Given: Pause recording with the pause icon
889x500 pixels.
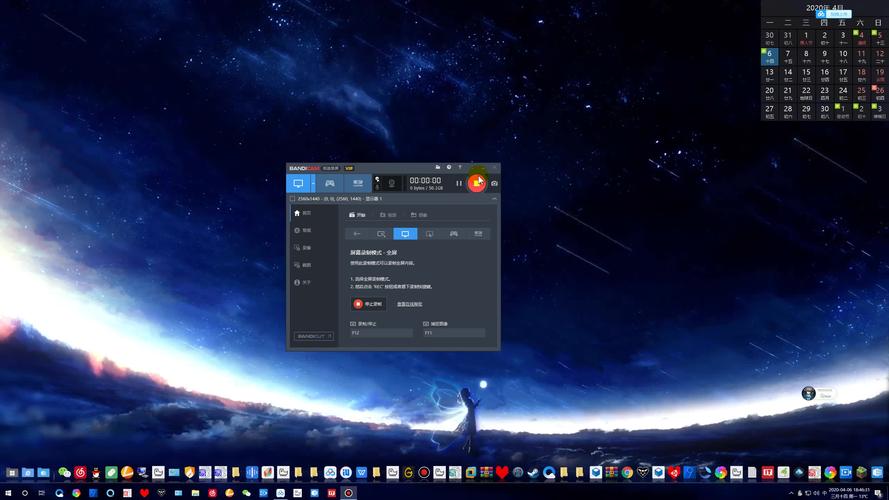Looking at the screenshot, I should (x=459, y=183).
